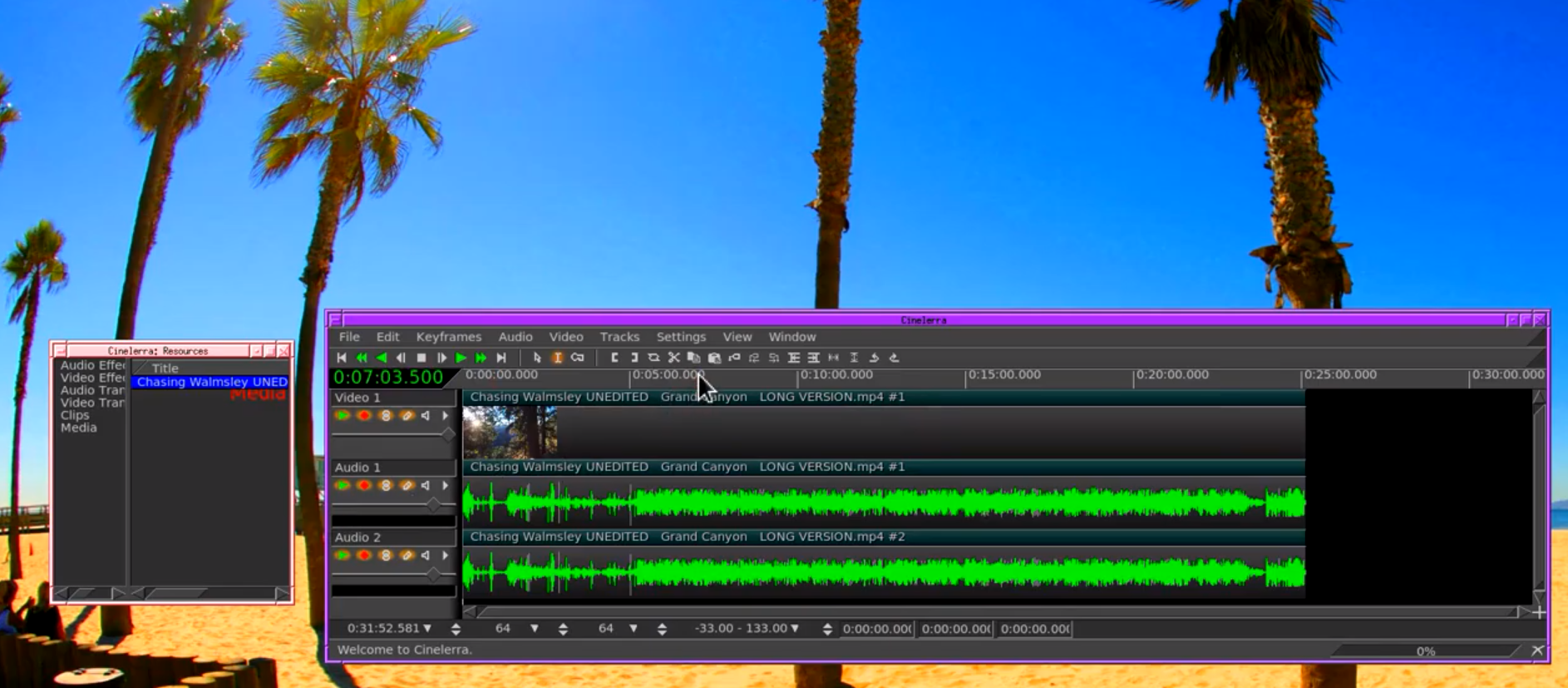This screenshot has width=1568, height=688.
Task: Open the Edit menu
Action: [x=387, y=337]
